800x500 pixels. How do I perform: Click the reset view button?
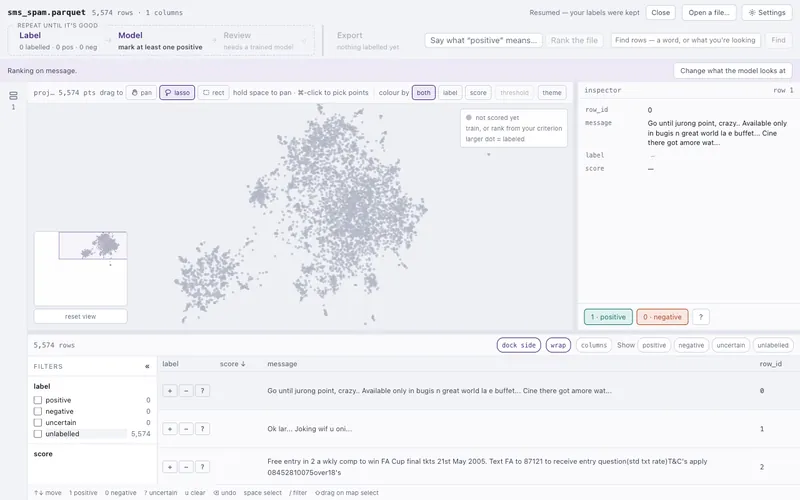point(81,316)
